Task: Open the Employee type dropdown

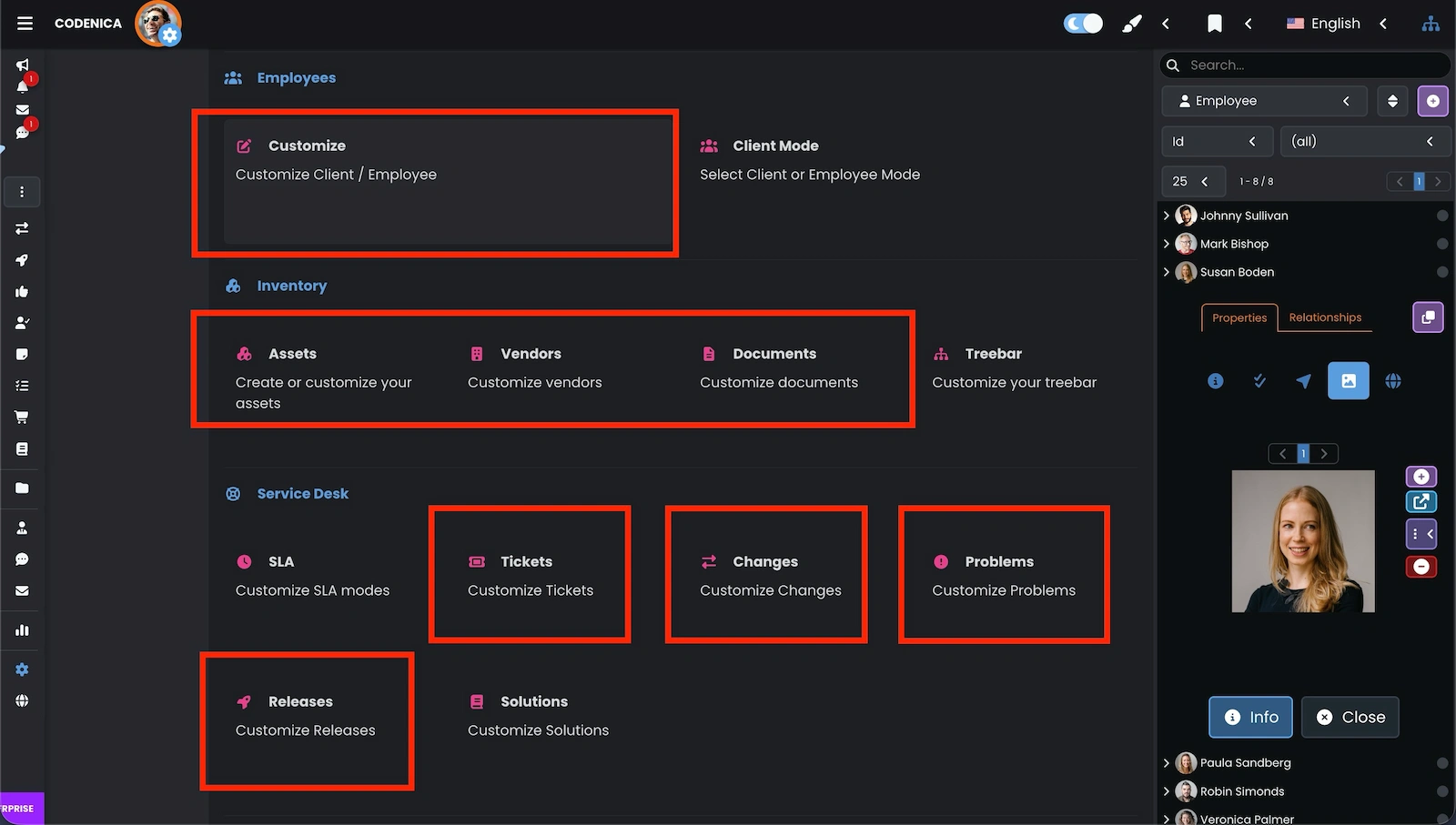Action: 1264,101
